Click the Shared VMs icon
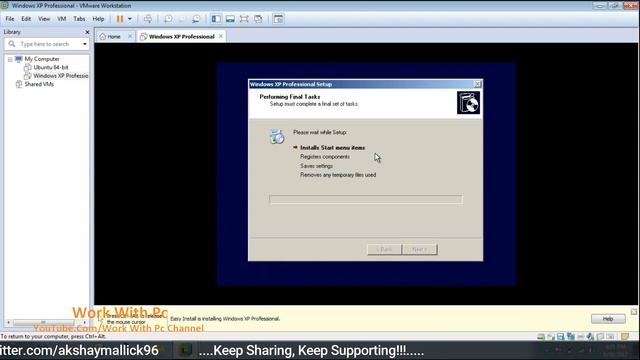The width and height of the screenshot is (640, 360). click(x=18, y=84)
